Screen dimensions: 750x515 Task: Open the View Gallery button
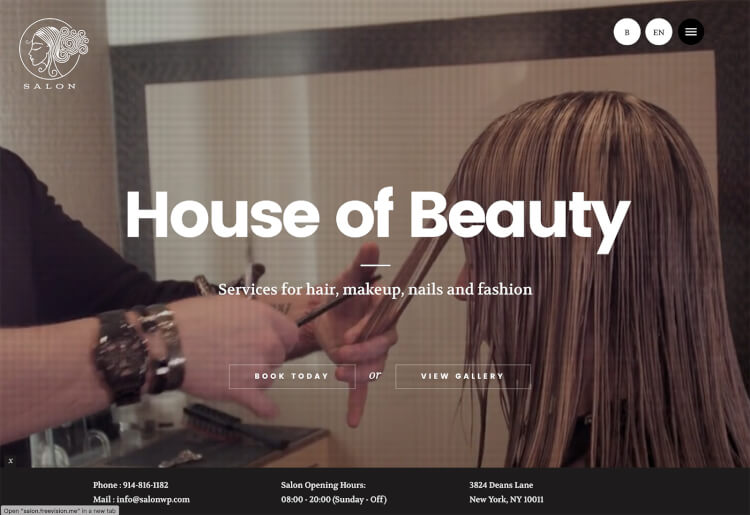(463, 376)
